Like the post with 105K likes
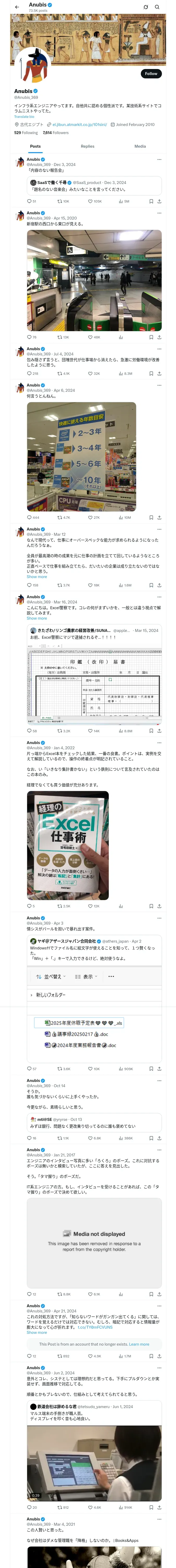176x1568 pixels. (x=95, y=201)
